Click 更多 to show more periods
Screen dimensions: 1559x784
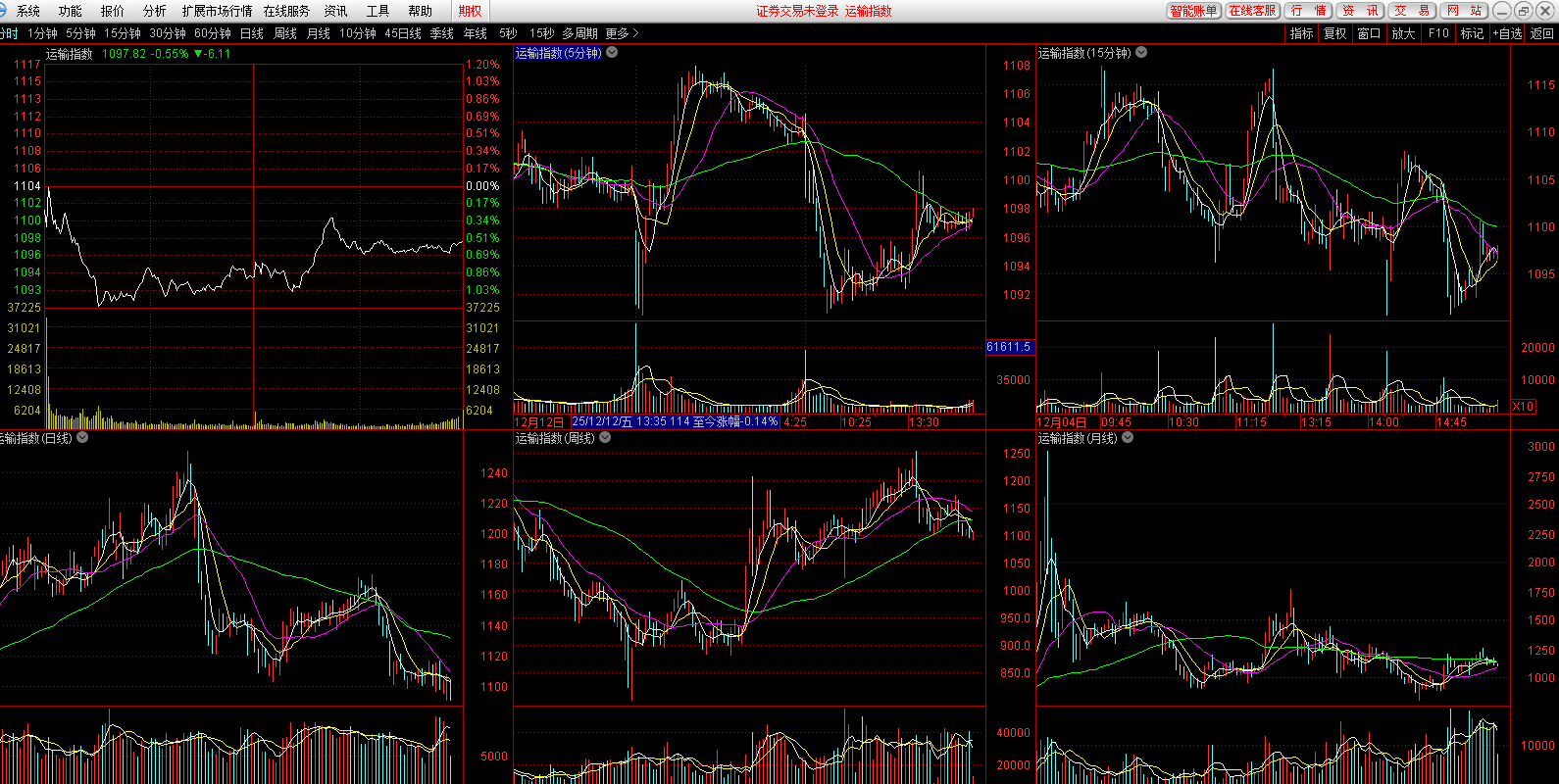coord(621,33)
